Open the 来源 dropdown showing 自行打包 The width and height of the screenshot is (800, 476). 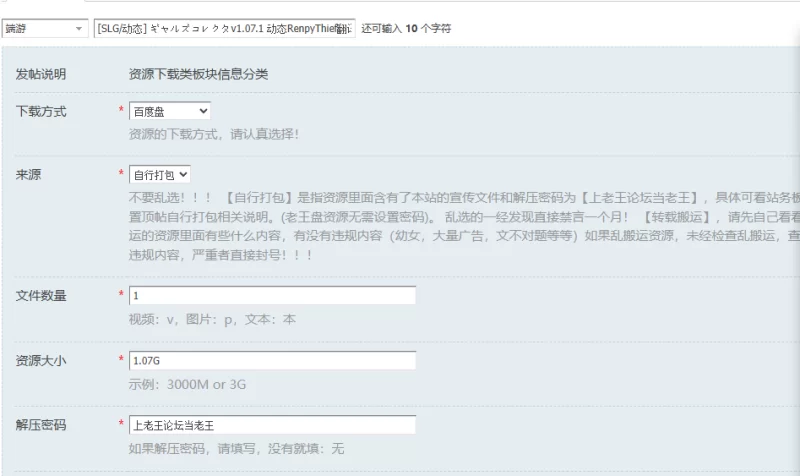pyautogui.click(x=160, y=175)
